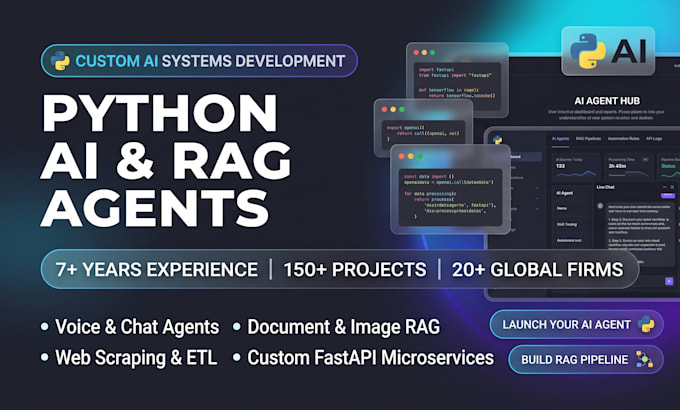
Task: Click the red dot on the export openai code window
Action: click(384, 109)
